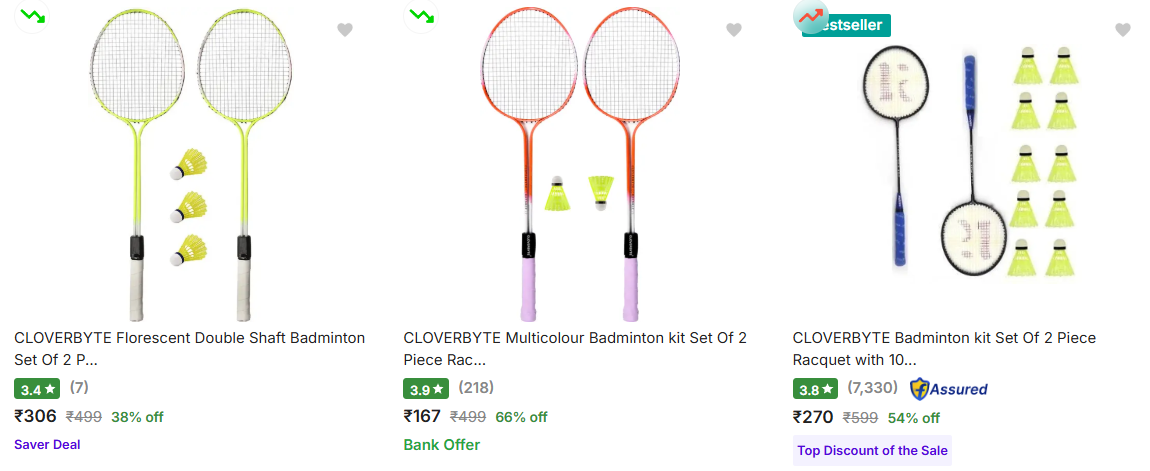The width and height of the screenshot is (1150, 471).
Task: Click price-drop trend icon on yellow racquet card
Action: pos(32,16)
